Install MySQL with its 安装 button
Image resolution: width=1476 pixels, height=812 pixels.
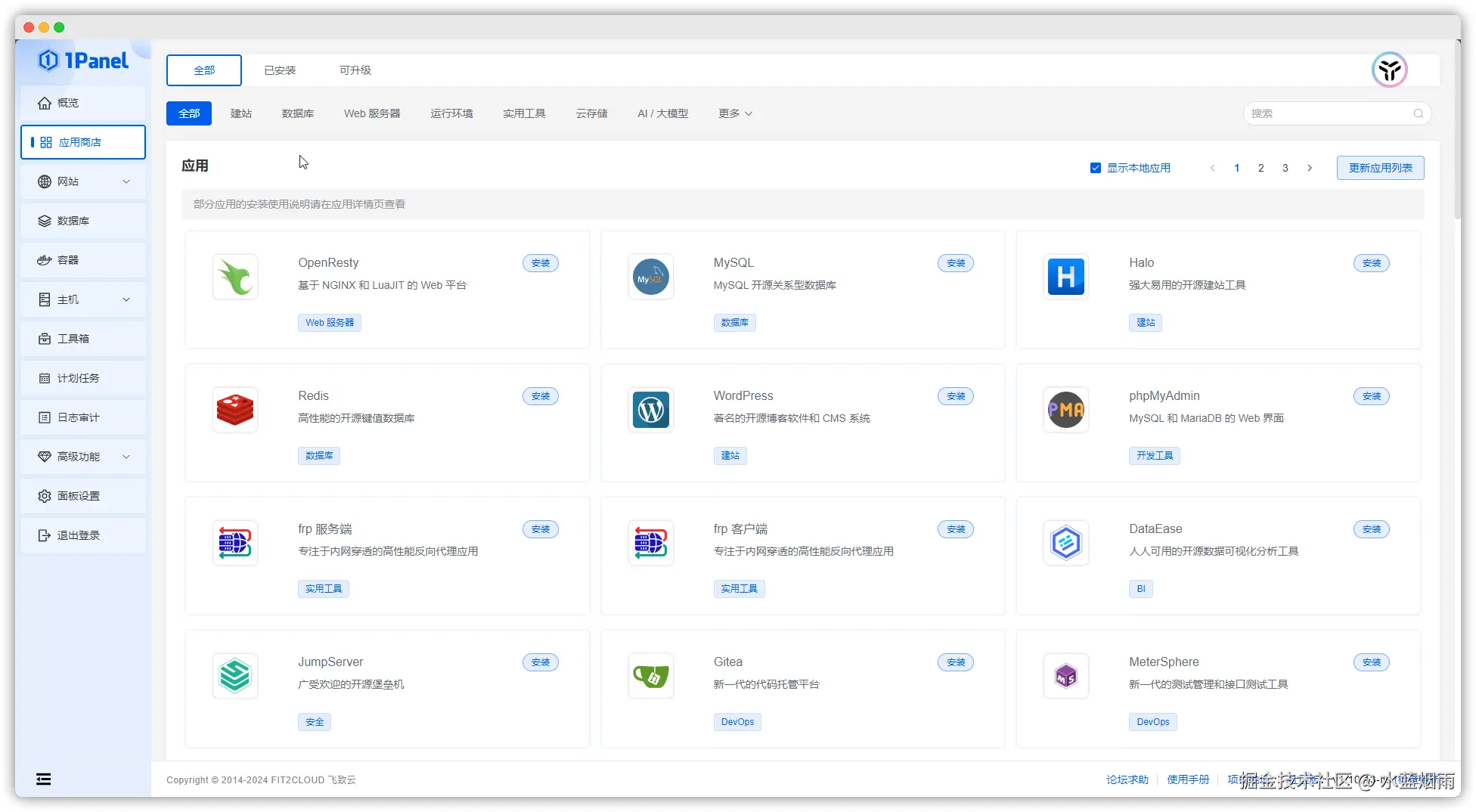956,263
